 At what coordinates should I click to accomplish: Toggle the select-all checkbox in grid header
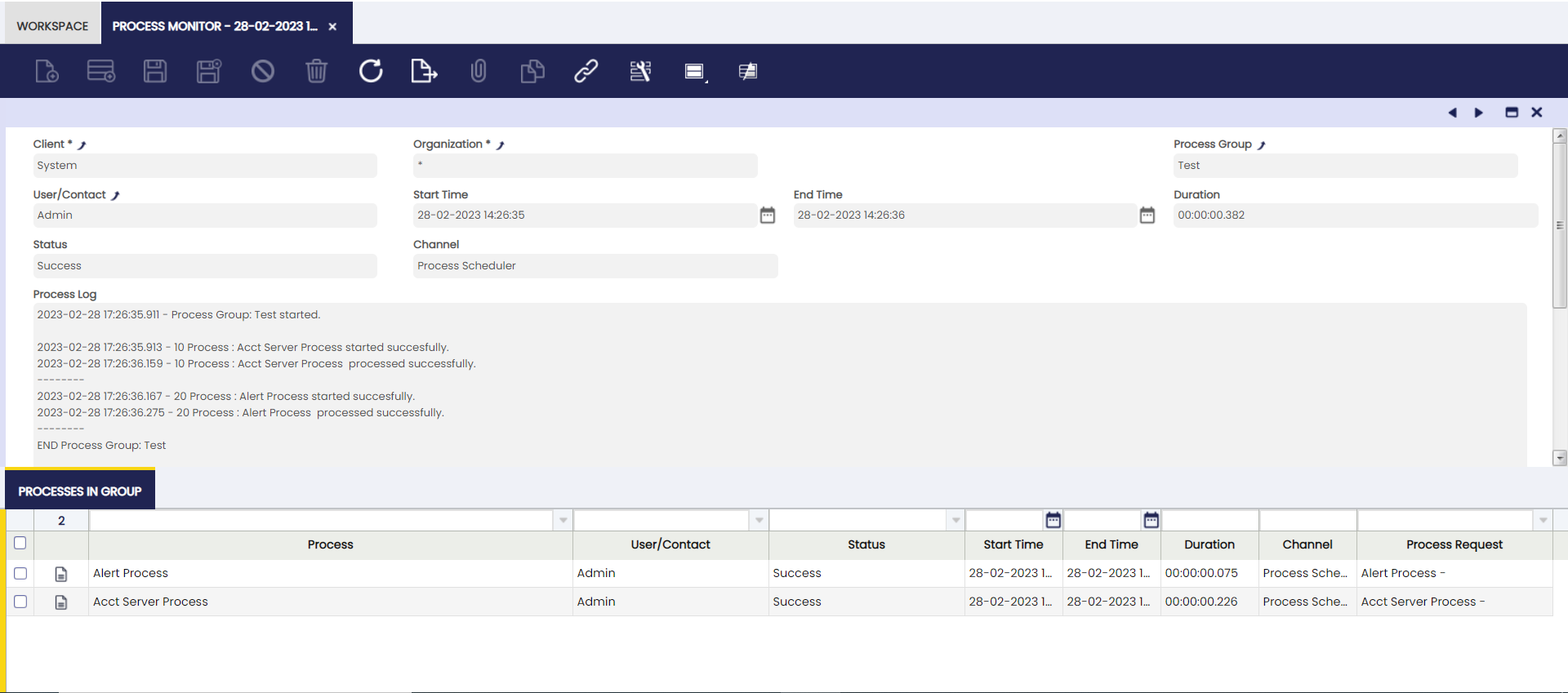20,543
